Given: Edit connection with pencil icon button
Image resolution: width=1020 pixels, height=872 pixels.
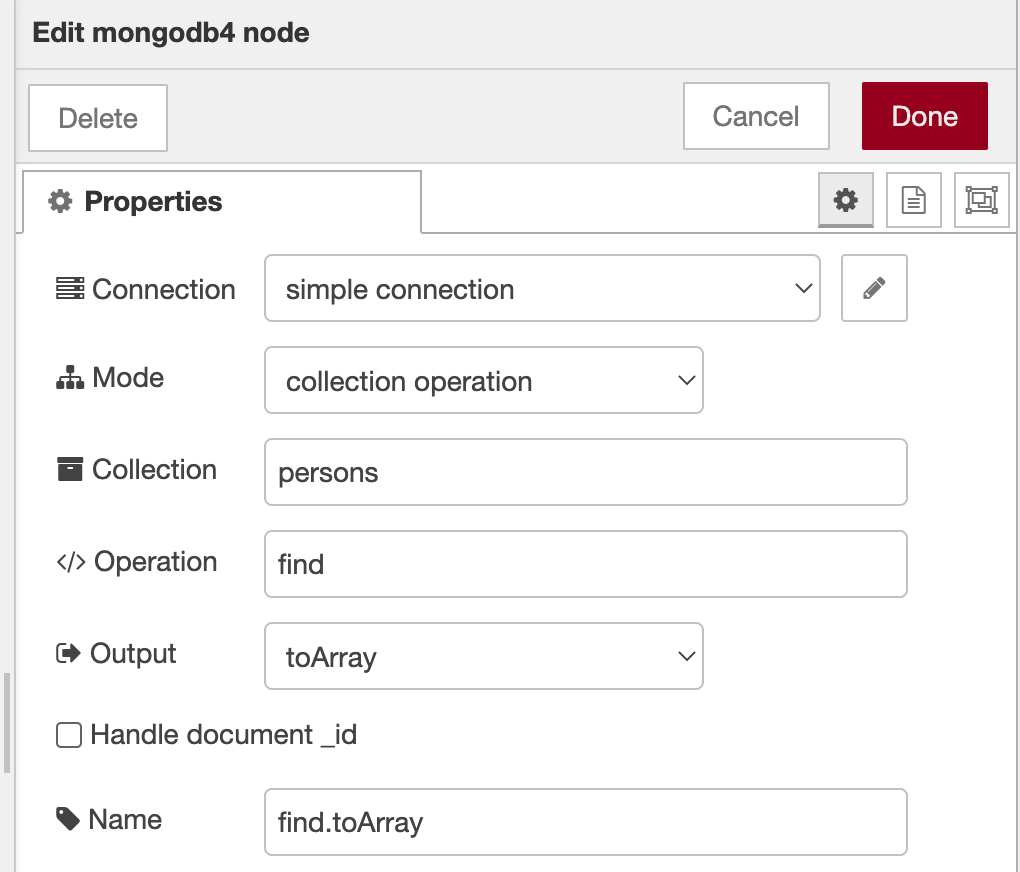Looking at the screenshot, I should click(874, 288).
